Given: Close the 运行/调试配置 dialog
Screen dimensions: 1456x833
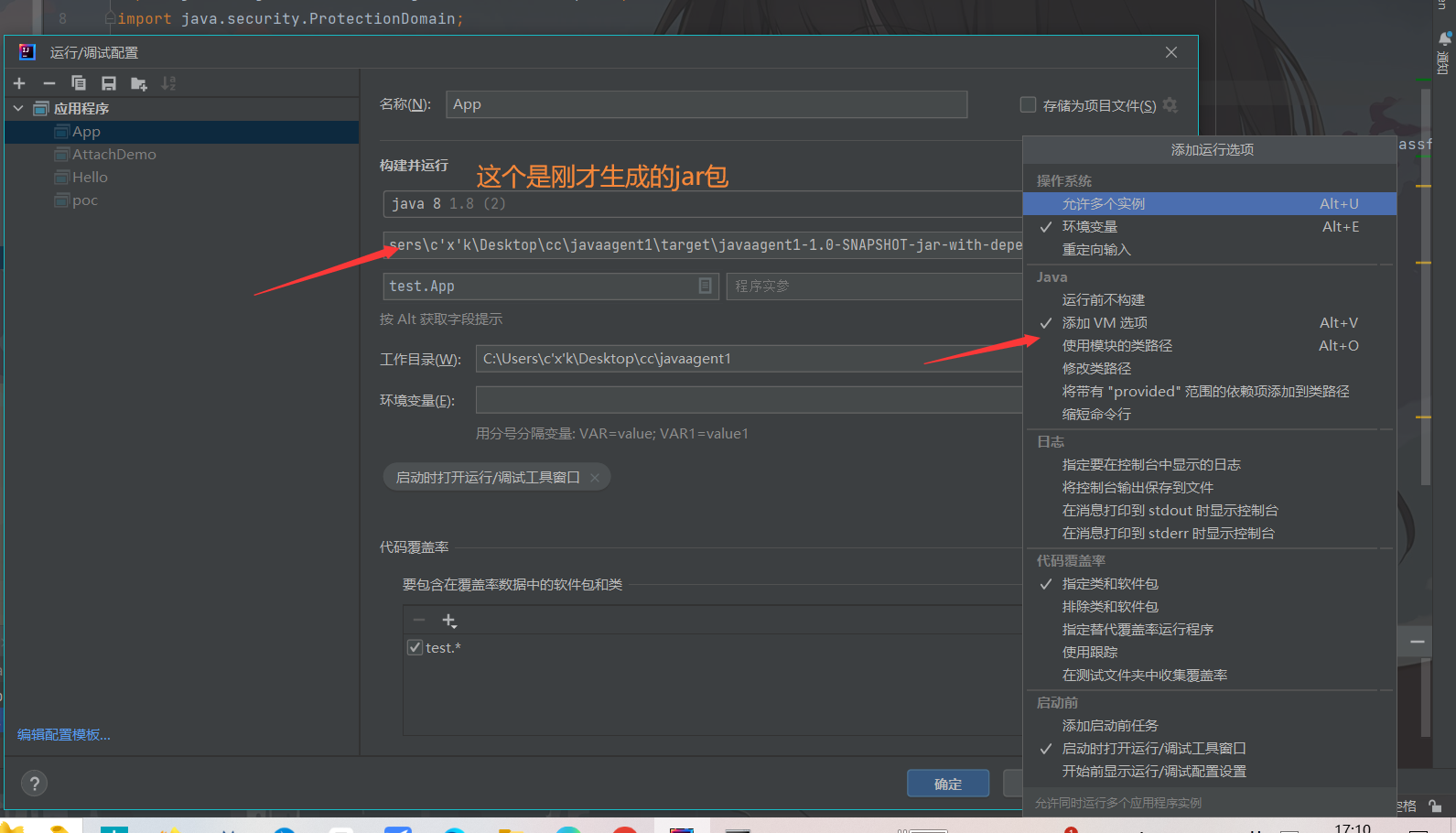Looking at the screenshot, I should [1171, 52].
